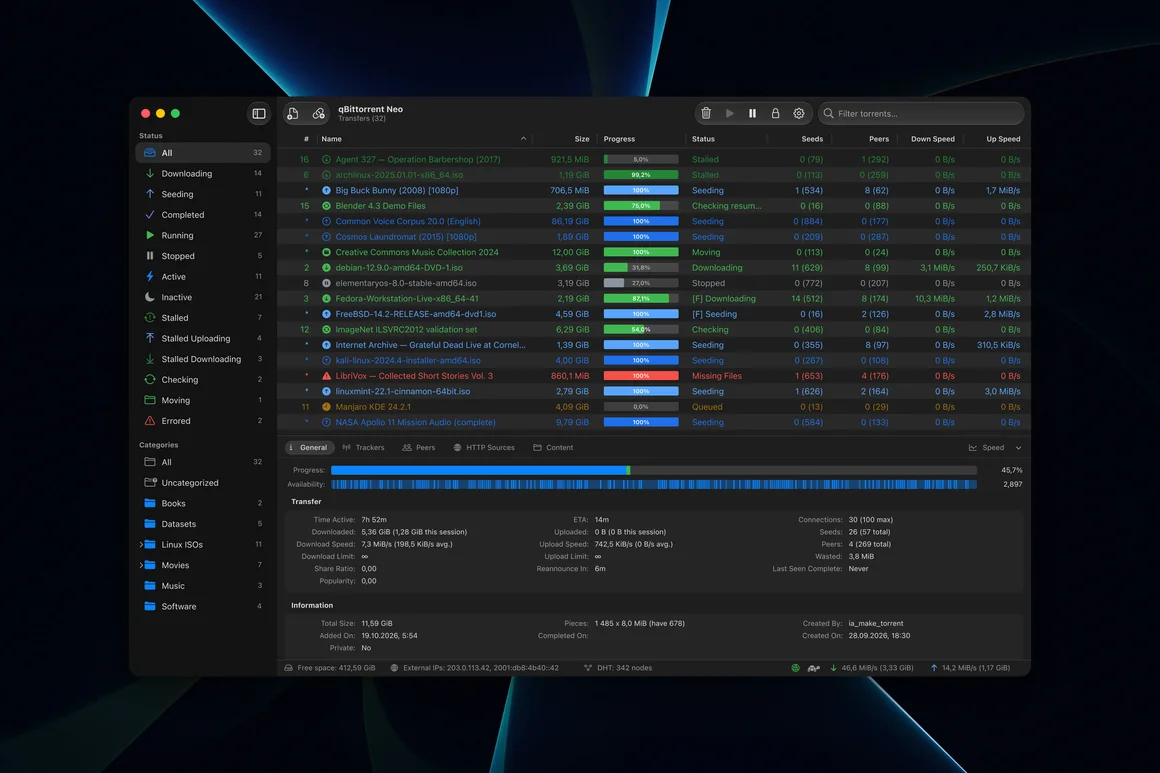
Task: Select the All status filter
Action: coord(203,153)
